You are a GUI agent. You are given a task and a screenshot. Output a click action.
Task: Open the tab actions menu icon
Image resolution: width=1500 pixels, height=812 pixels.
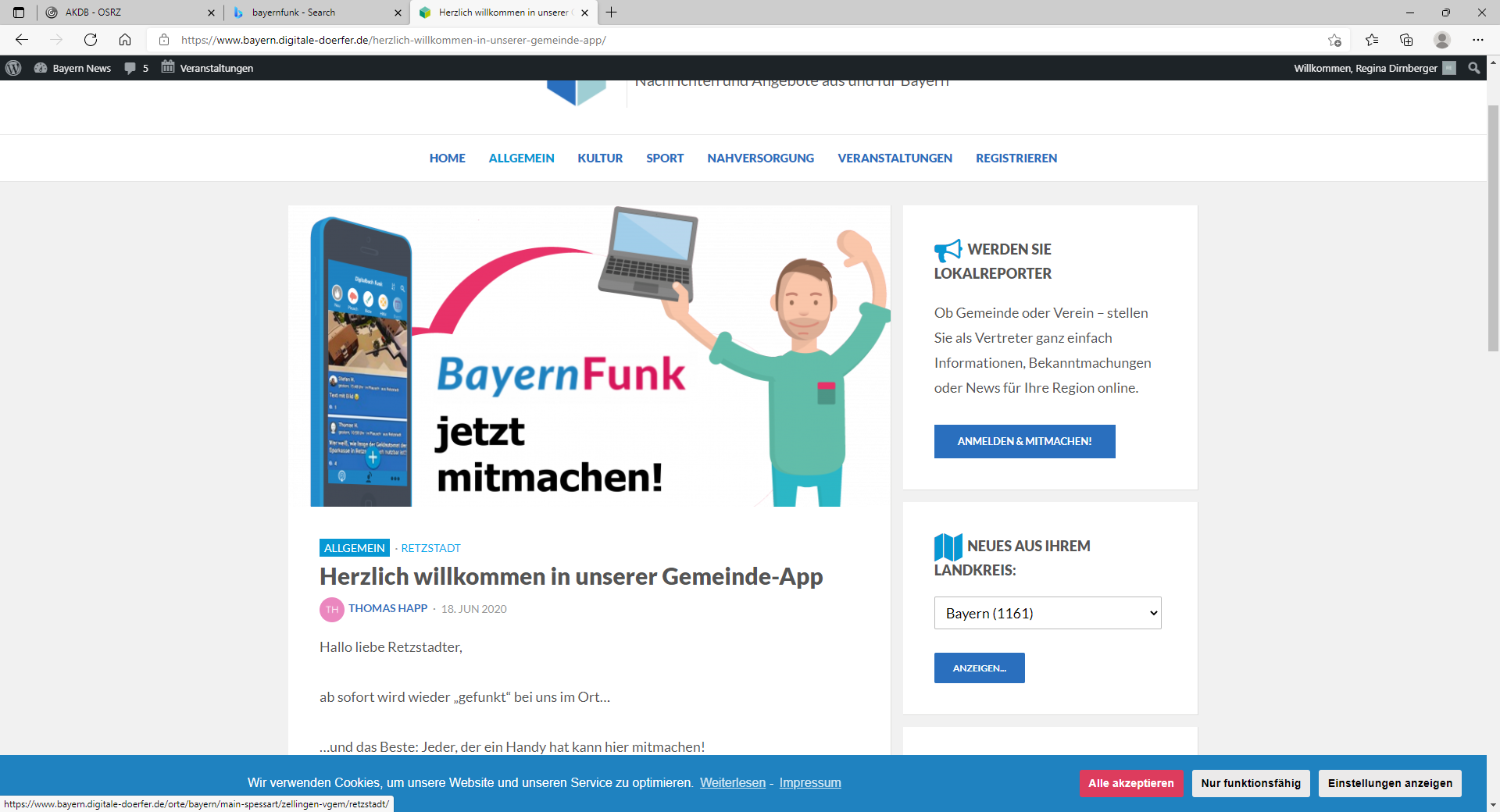coord(19,12)
